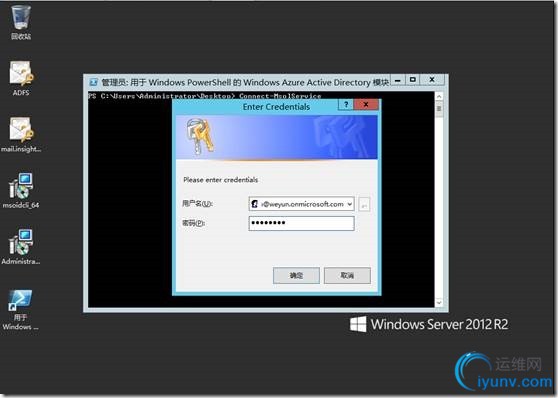Open the username dropdown list
This screenshot has height=398, width=558.
pyautogui.click(x=349, y=204)
